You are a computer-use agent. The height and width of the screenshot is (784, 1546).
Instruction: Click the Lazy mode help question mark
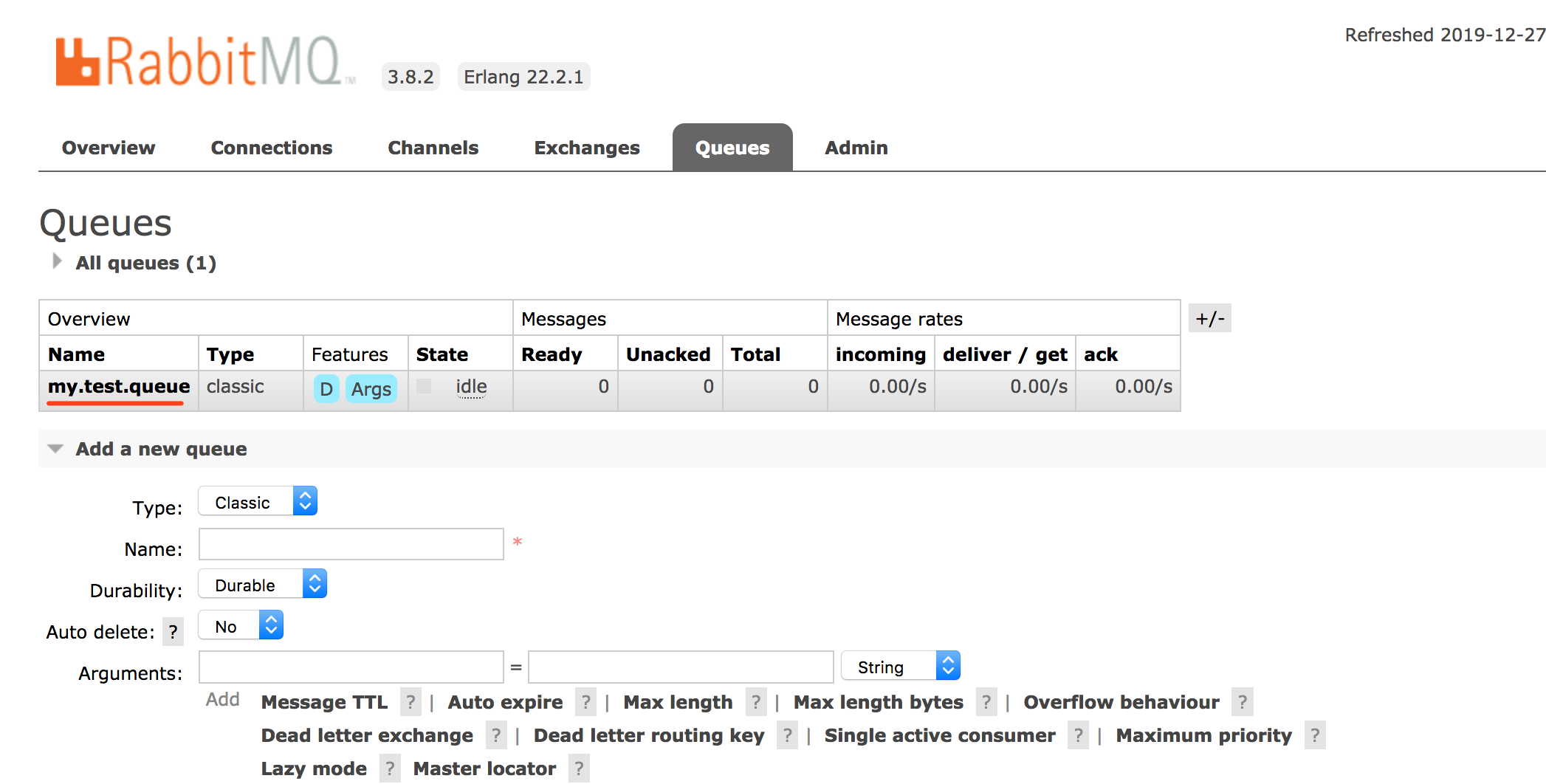pos(389,768)
